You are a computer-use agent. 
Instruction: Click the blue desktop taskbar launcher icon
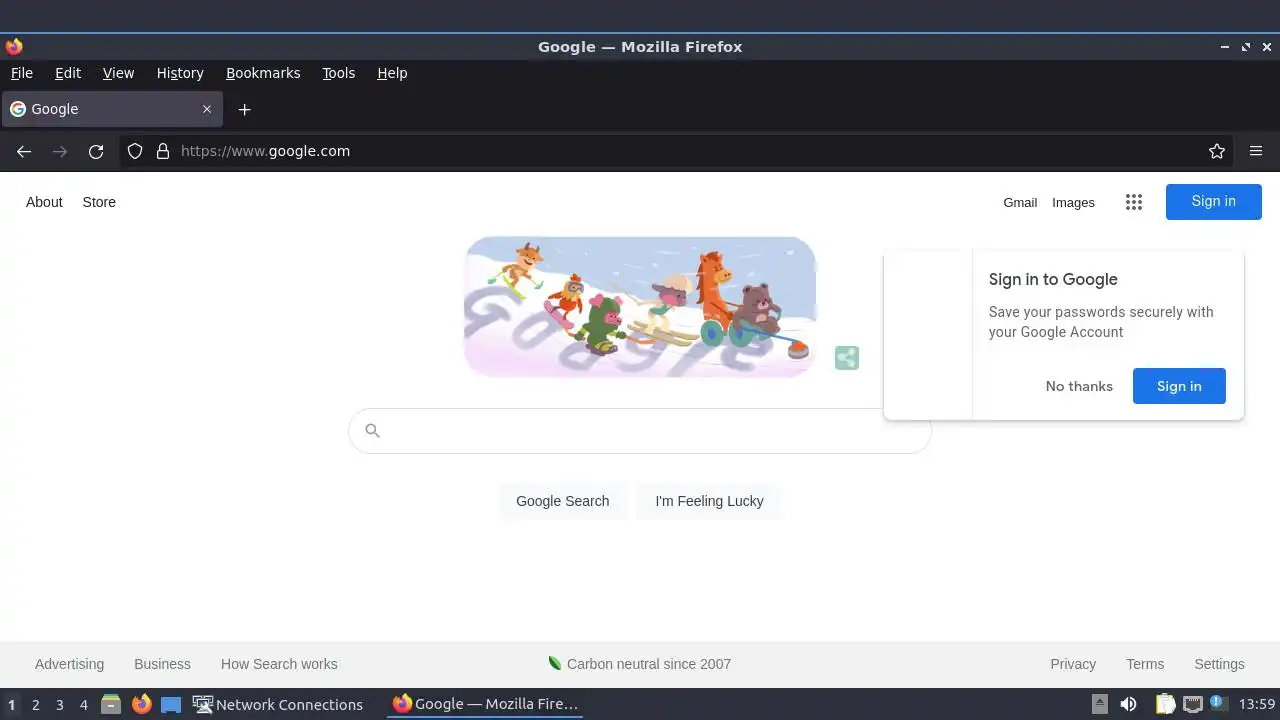[x=171, y=705]
